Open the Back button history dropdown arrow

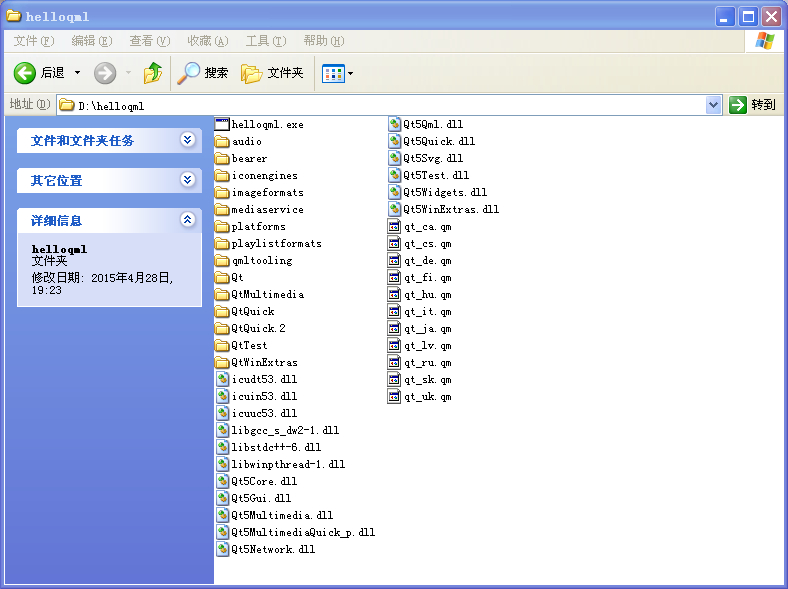tap(77, 73)
